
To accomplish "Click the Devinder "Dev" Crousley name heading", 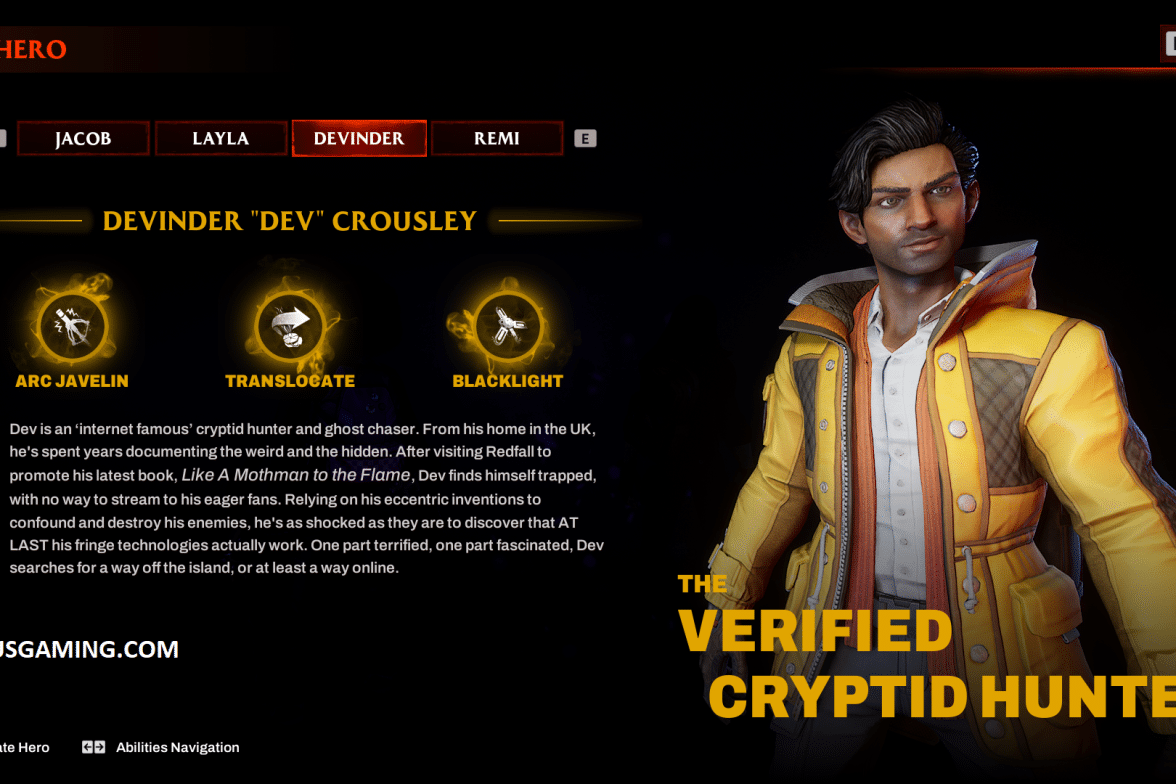I will coord(290,221).
